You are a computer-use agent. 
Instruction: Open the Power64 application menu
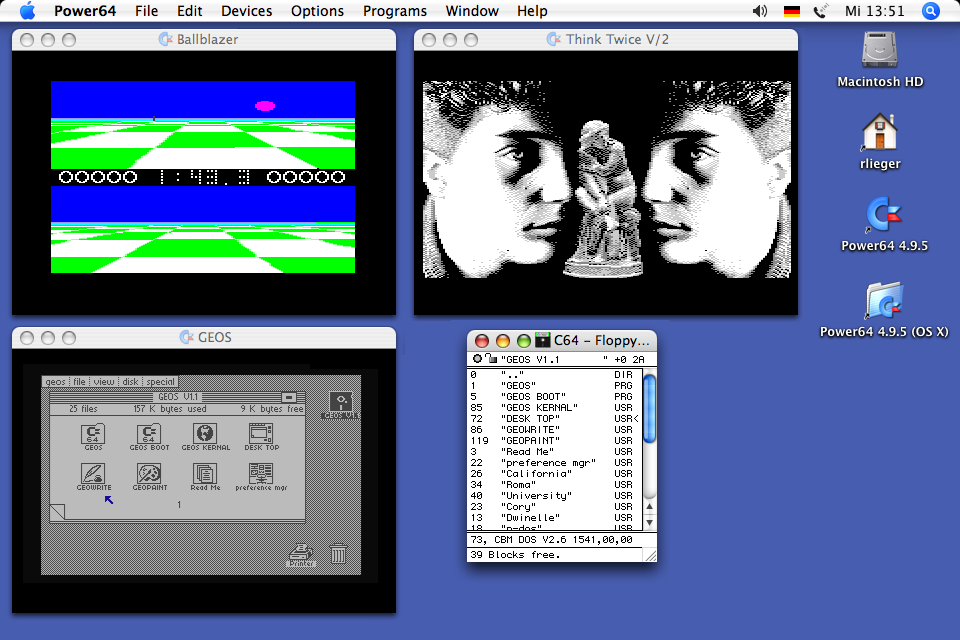click(84, 11)
